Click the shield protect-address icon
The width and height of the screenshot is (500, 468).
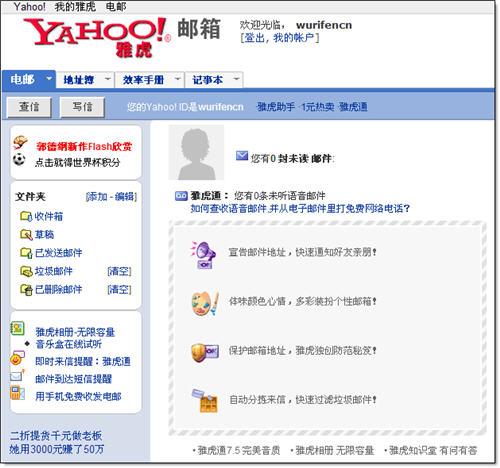pyautogui.click(x=205, y=353)
